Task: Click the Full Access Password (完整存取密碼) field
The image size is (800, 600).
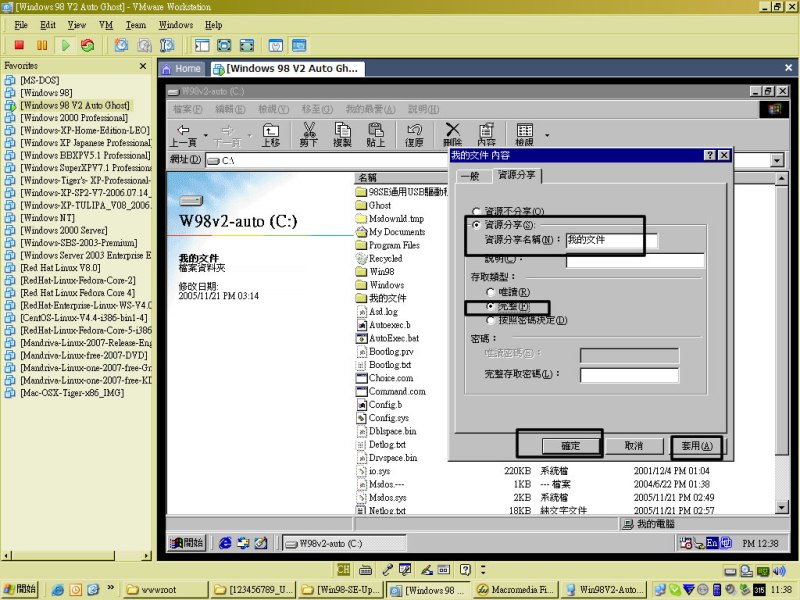Action: click(629, 375)
